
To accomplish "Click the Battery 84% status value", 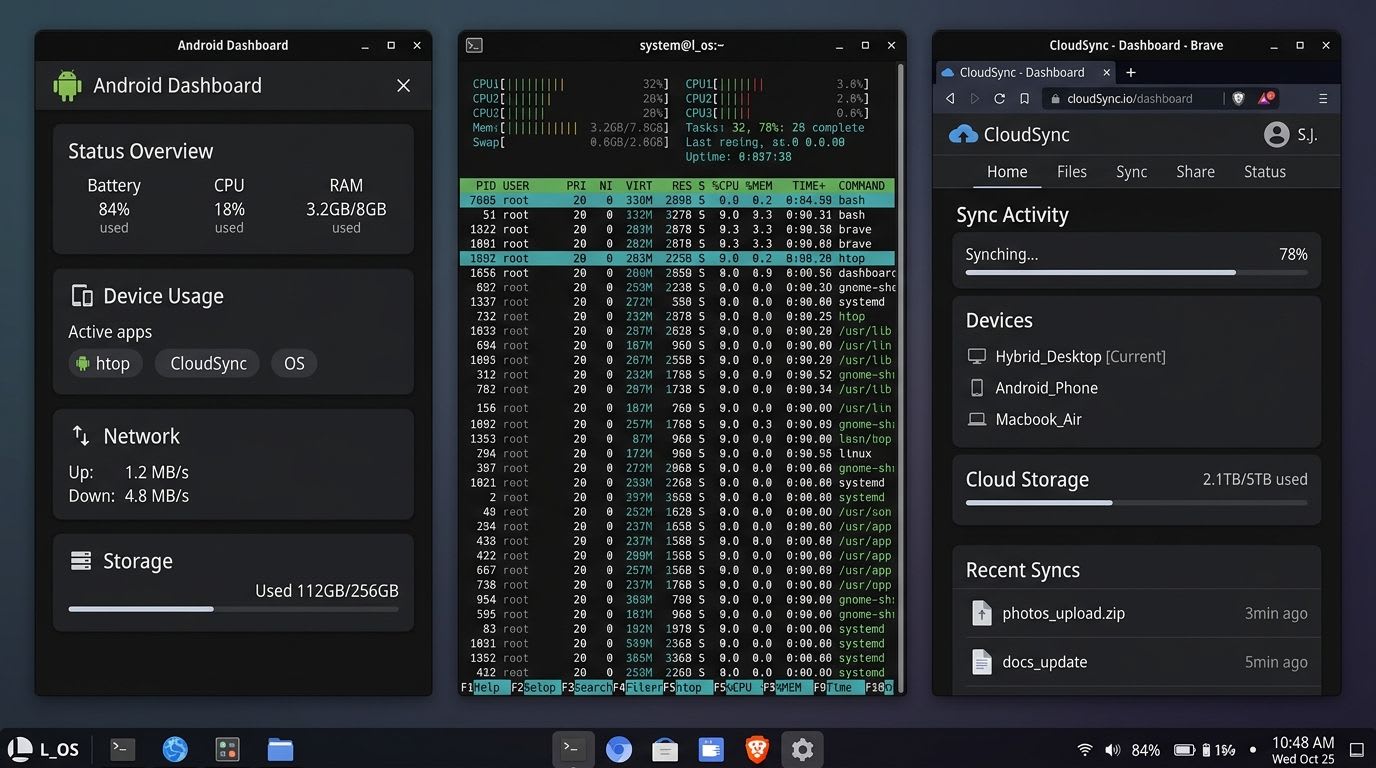I will tap(114, 209).
